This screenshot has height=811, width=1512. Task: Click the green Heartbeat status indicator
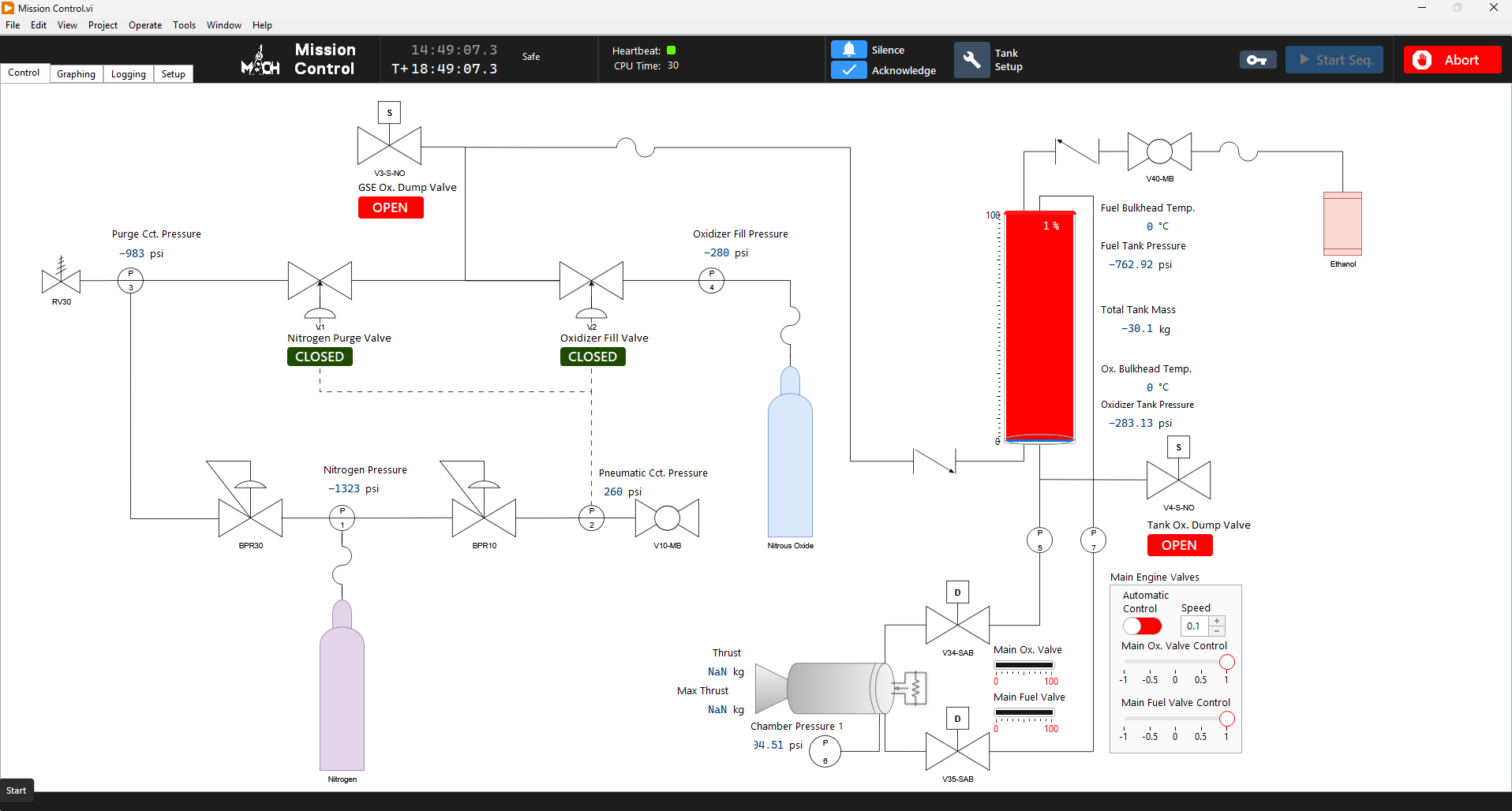click(x=672, y=50)
